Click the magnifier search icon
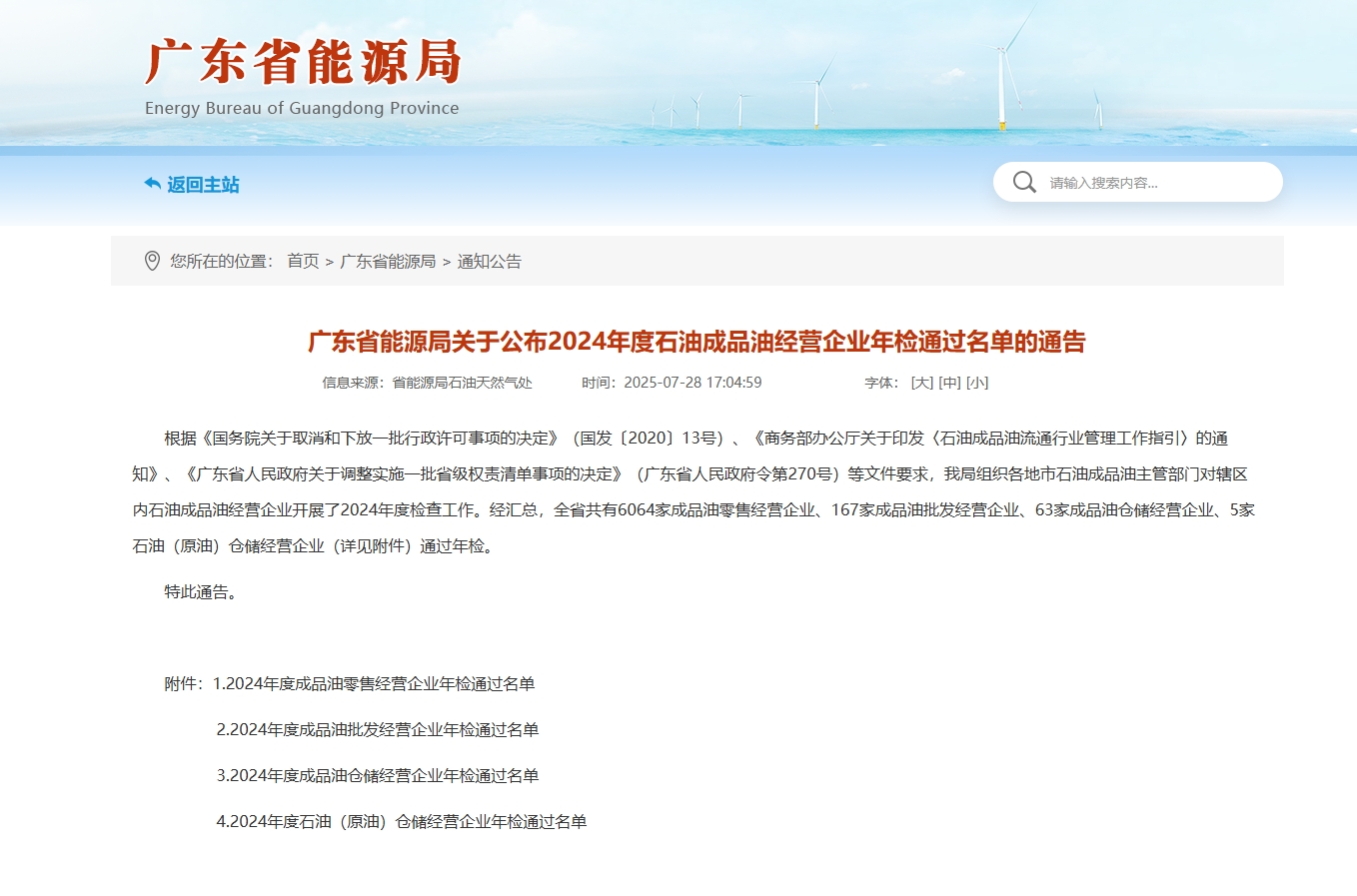Viewport: 1357px width, 896px height. click(x=1024, y=182)
